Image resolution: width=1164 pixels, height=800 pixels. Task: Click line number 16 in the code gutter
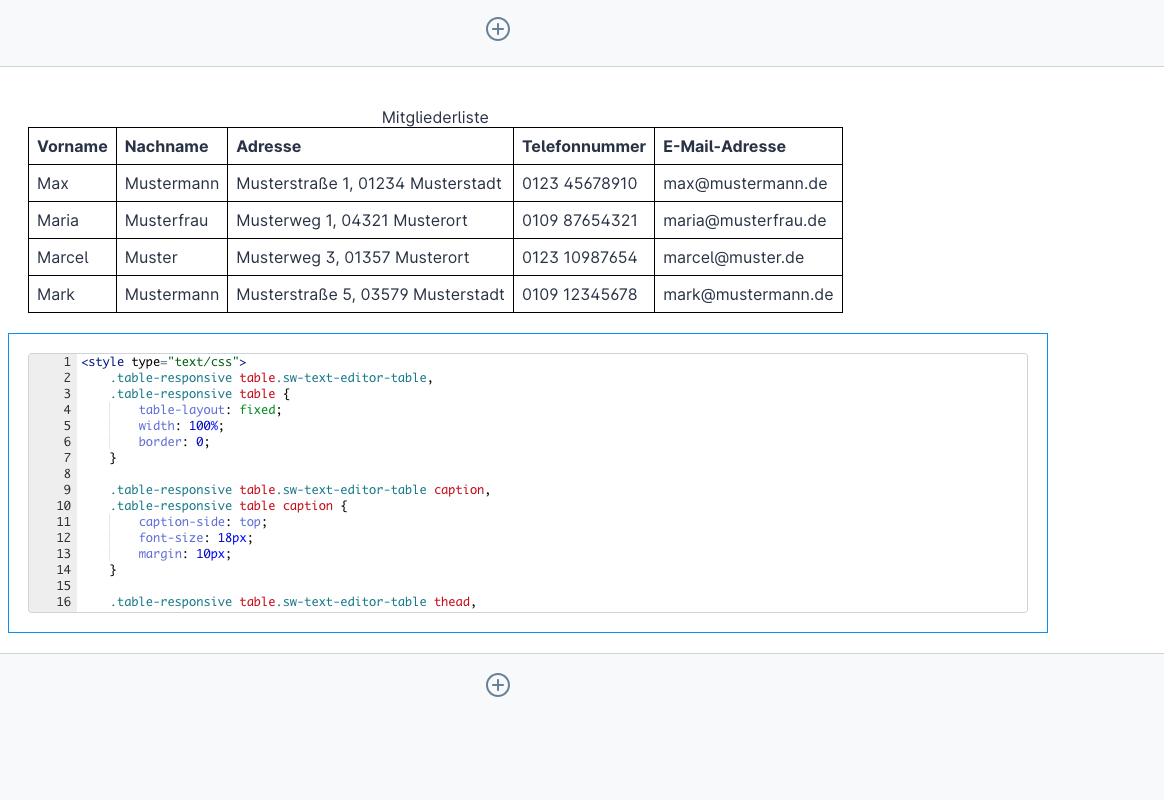click(x=63, y=602)
